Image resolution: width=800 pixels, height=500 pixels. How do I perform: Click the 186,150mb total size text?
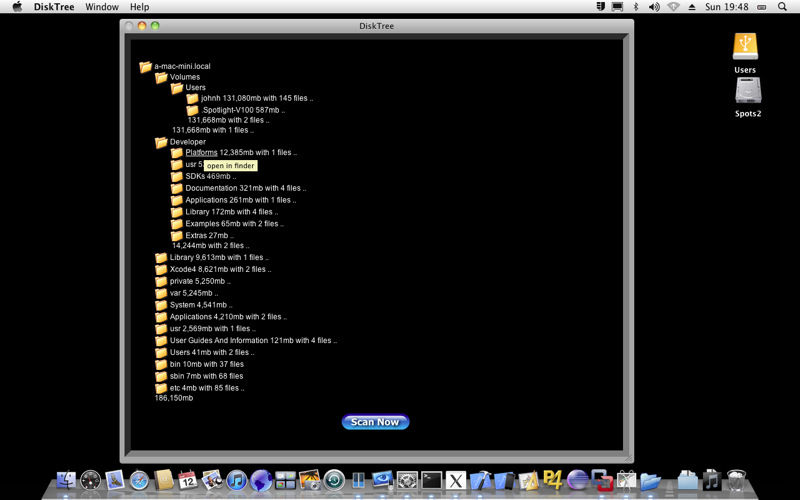(x=174, y=398)
